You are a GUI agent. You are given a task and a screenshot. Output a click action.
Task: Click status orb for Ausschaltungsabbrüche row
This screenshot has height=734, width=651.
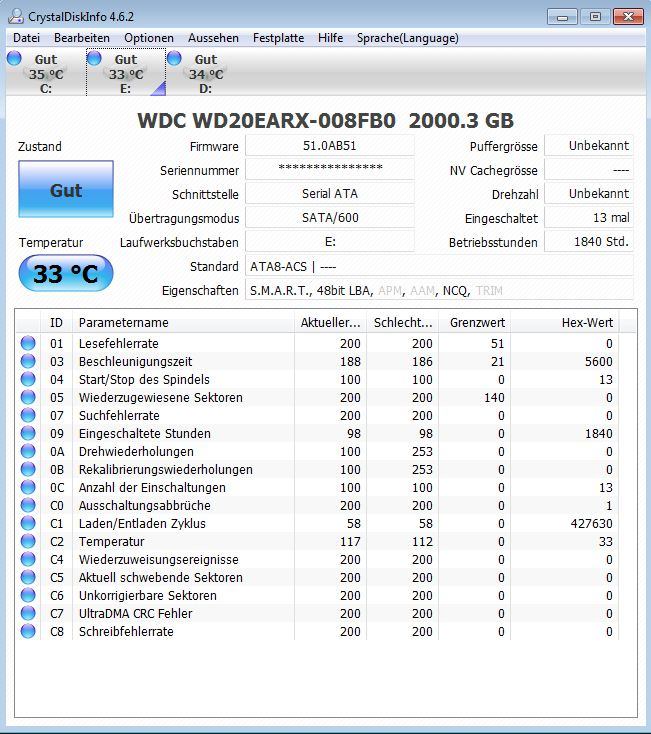tap(28, 505)
